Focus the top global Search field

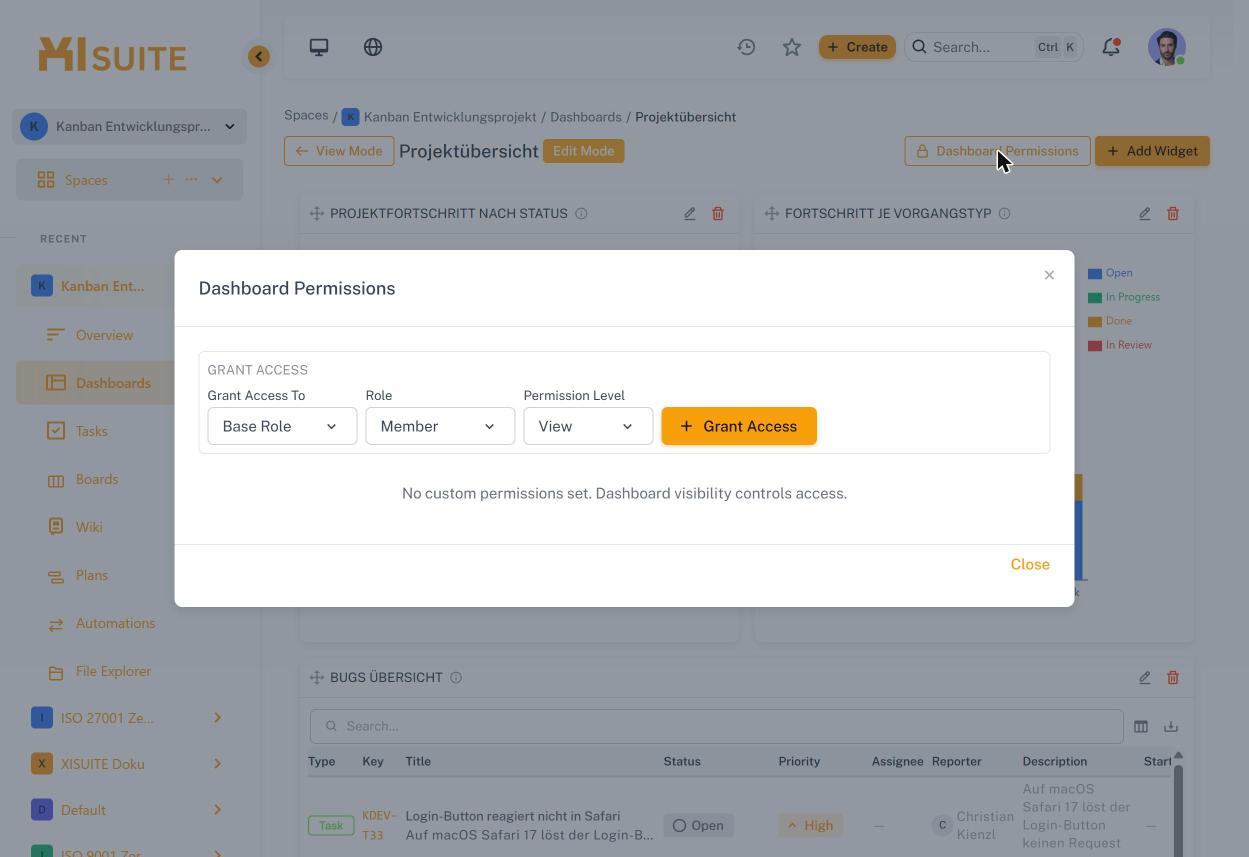[994, 47]
